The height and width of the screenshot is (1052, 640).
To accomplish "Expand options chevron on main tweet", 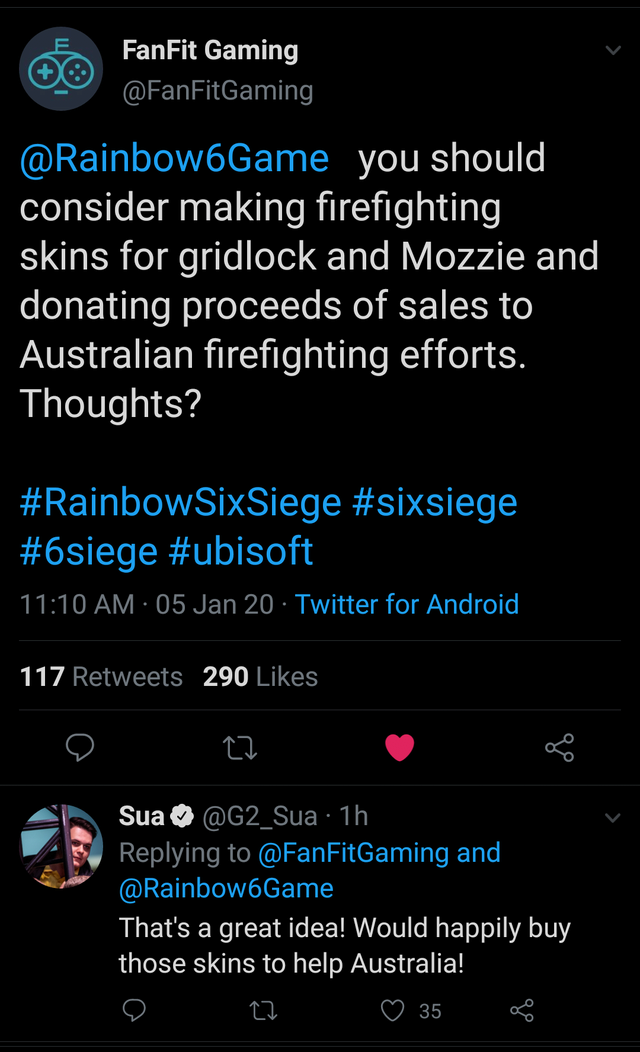I will tap(612, 50).
